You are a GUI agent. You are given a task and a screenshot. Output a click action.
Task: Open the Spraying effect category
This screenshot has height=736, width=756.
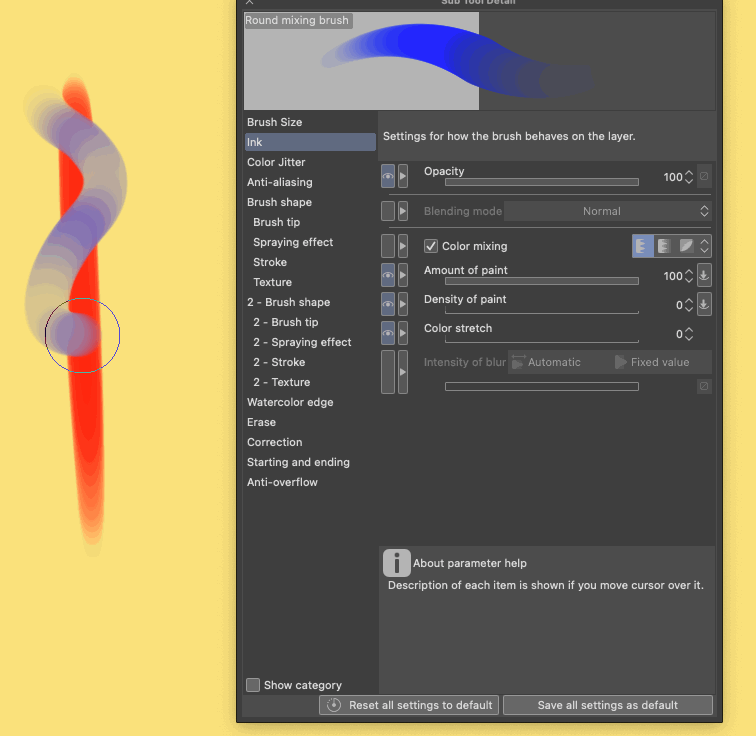310,242
